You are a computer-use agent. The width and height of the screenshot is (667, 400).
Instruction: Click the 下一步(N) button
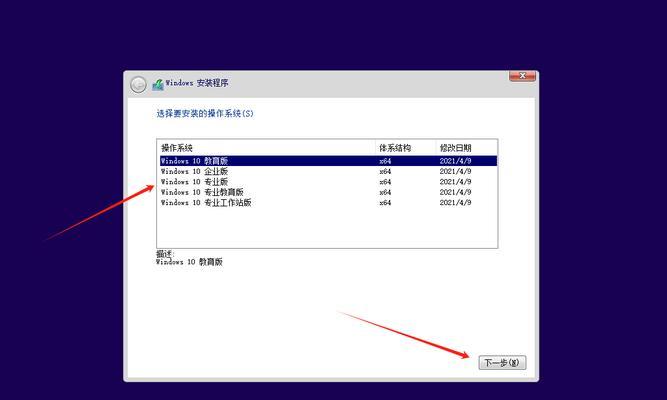coord(502,363)
